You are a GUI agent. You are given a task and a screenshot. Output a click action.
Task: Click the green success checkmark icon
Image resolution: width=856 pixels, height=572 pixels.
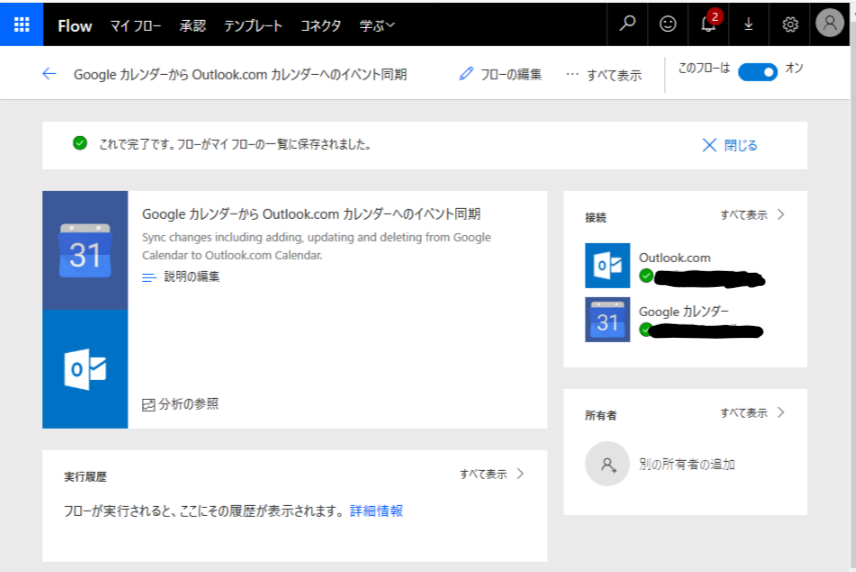pos(80,143)
